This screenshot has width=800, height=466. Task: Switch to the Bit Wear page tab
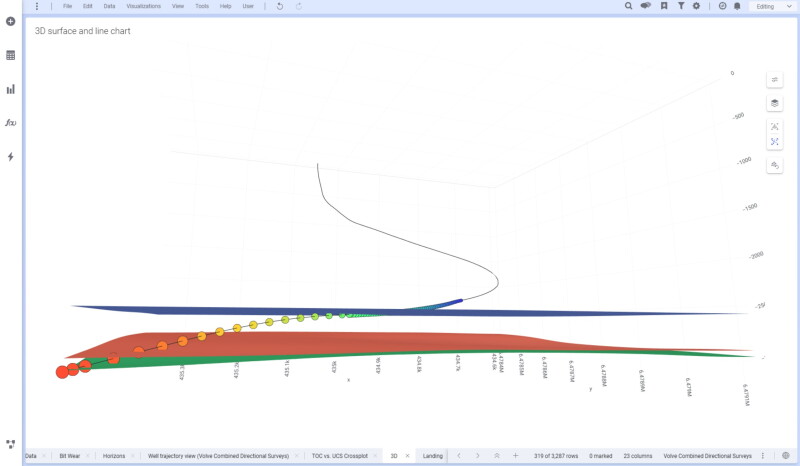[69, 456]
